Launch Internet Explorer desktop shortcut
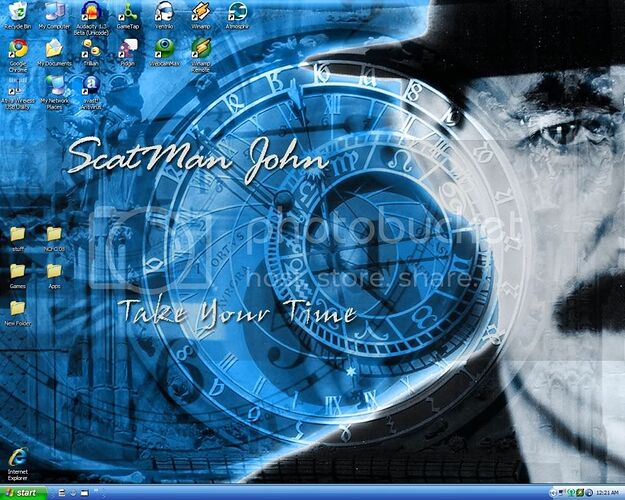 click(17, 459)
